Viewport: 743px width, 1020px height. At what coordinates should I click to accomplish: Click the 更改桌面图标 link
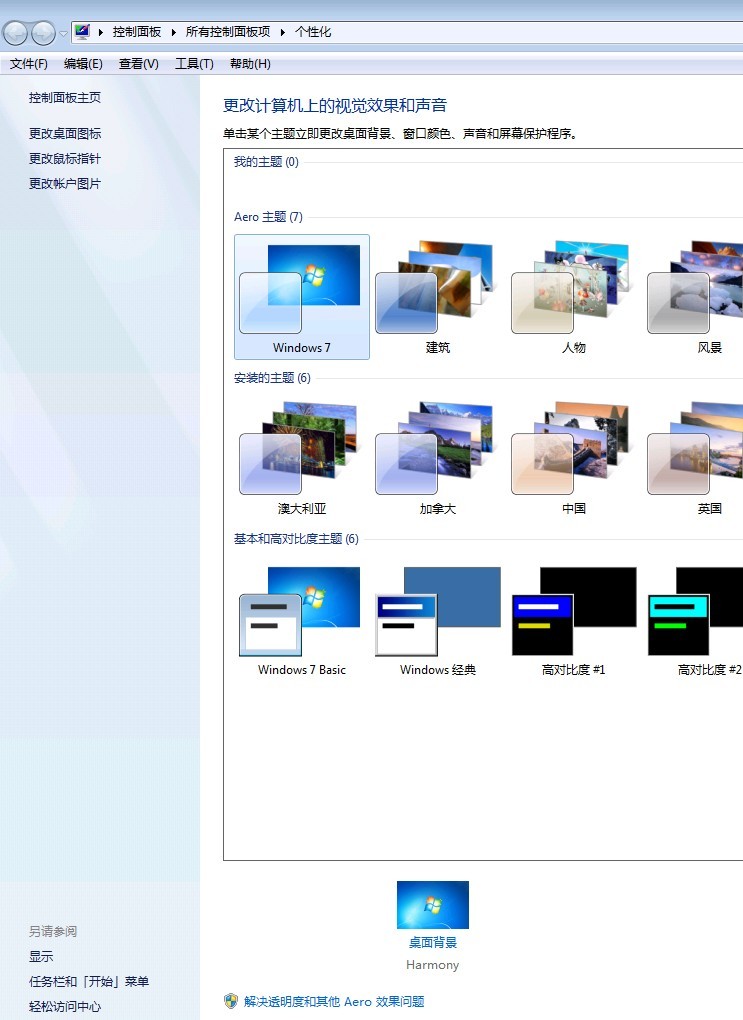65,134
